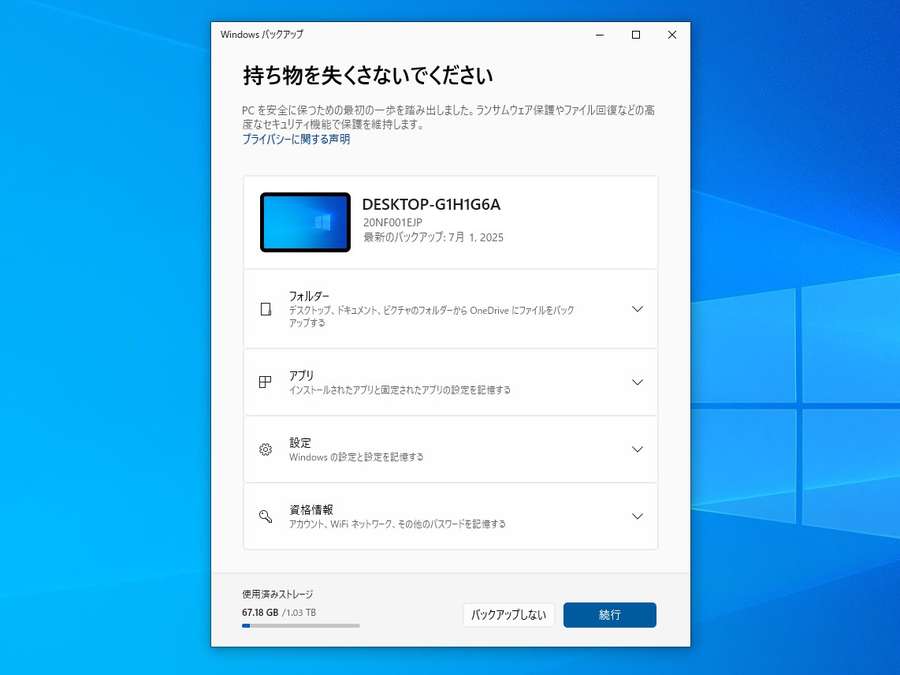Click the フォルダー row title
The image size is (900, 675).
pos(309,296)
